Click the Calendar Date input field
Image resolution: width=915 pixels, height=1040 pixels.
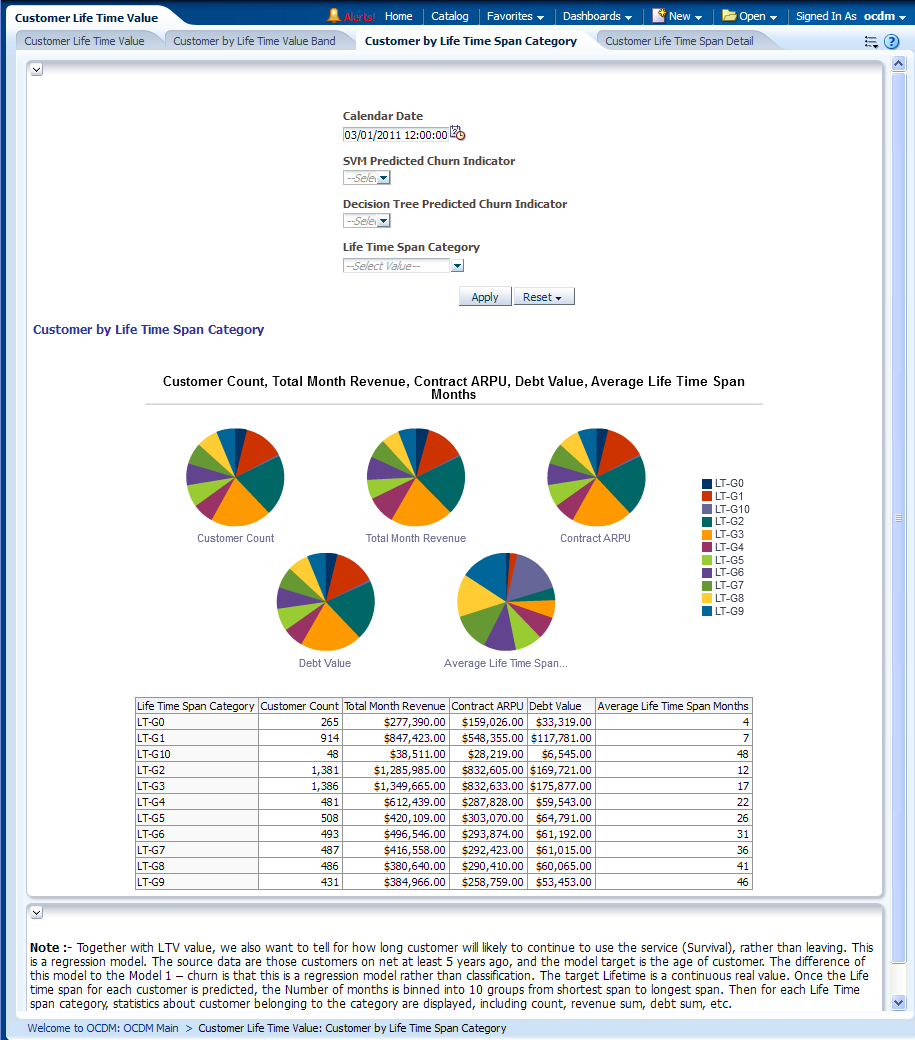click(395, 135)
